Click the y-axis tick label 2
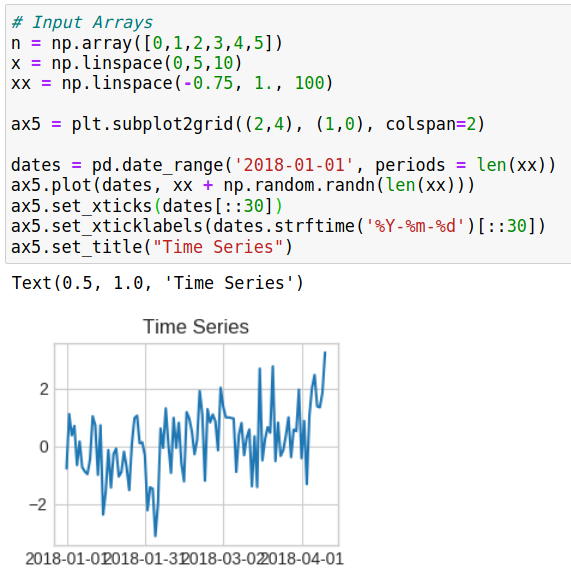The image size is (571, 576). [x=44, y=389]
